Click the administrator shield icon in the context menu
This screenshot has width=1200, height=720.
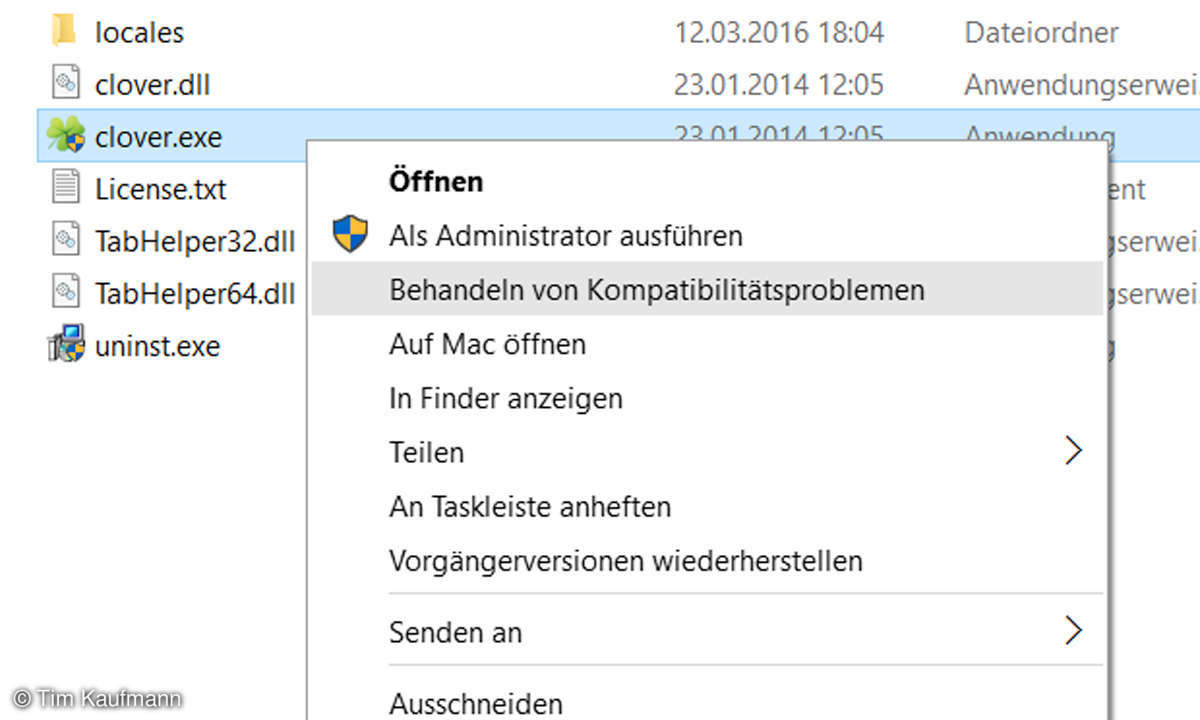pos(350,235)
